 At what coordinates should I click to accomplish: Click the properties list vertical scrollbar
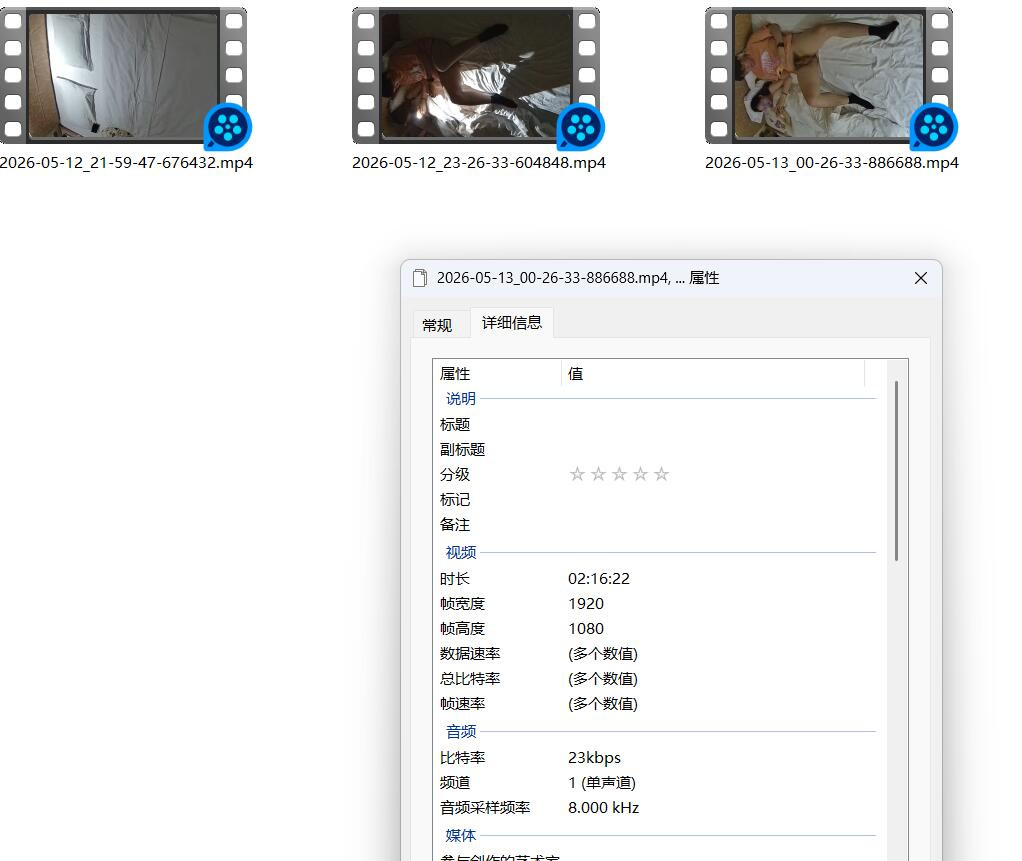click(897, 471)
